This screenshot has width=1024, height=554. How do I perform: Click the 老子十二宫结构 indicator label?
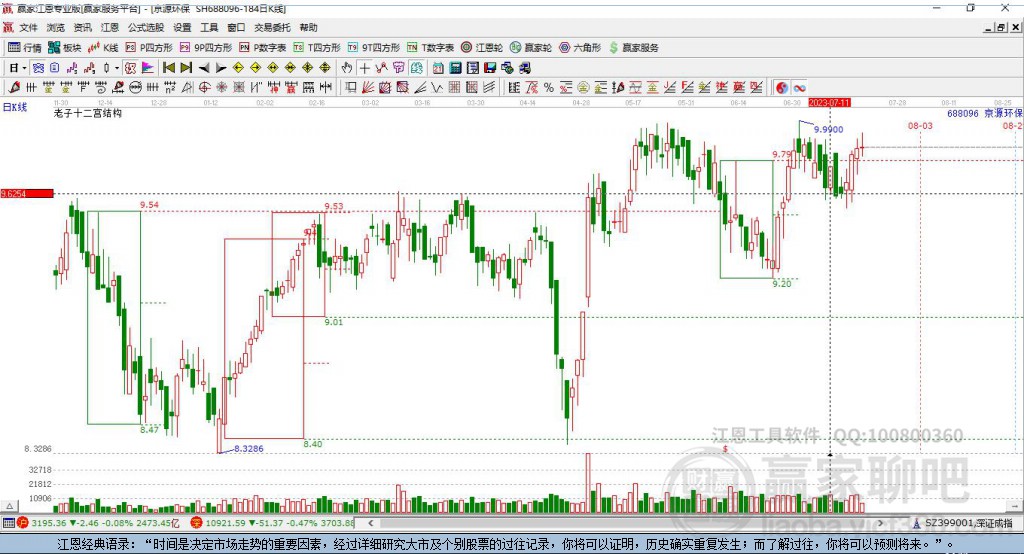tap(88, 113)
